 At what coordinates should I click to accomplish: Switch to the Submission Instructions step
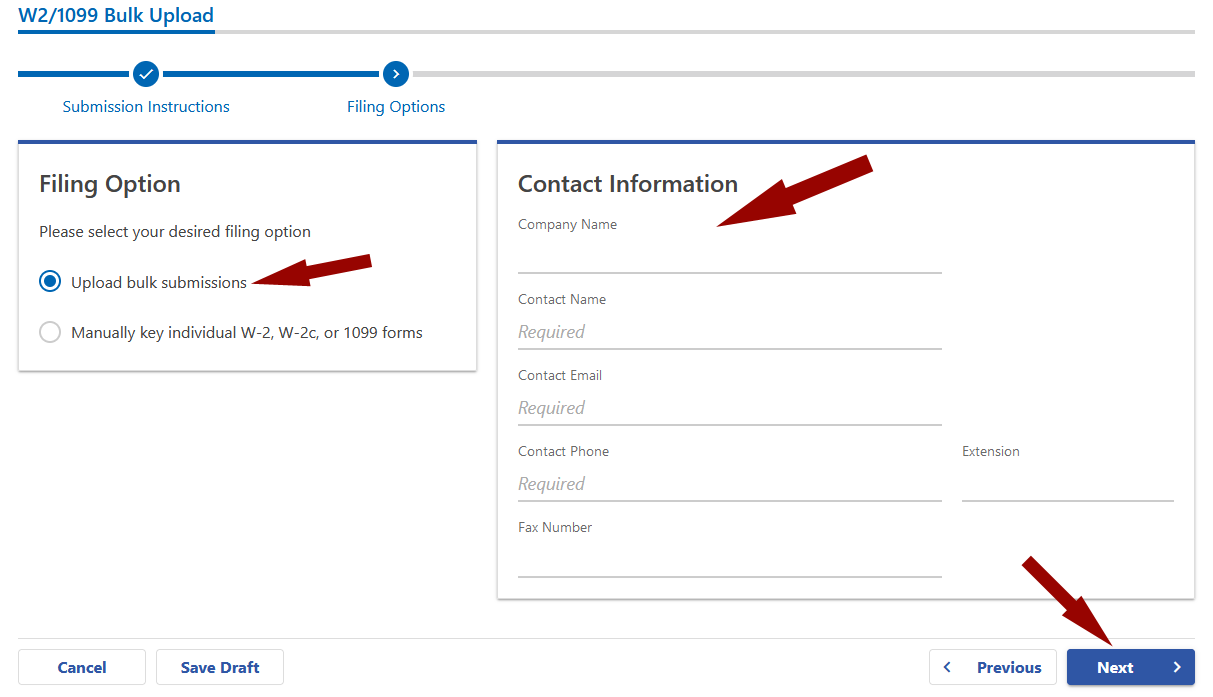coord(146,106)
